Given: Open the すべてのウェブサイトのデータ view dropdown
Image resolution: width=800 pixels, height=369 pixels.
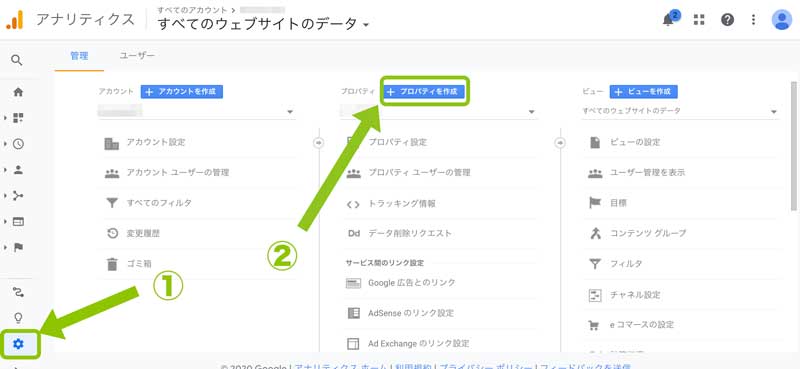Looking at the screenshot, I should pyautogui.click(x=680, y=111).
